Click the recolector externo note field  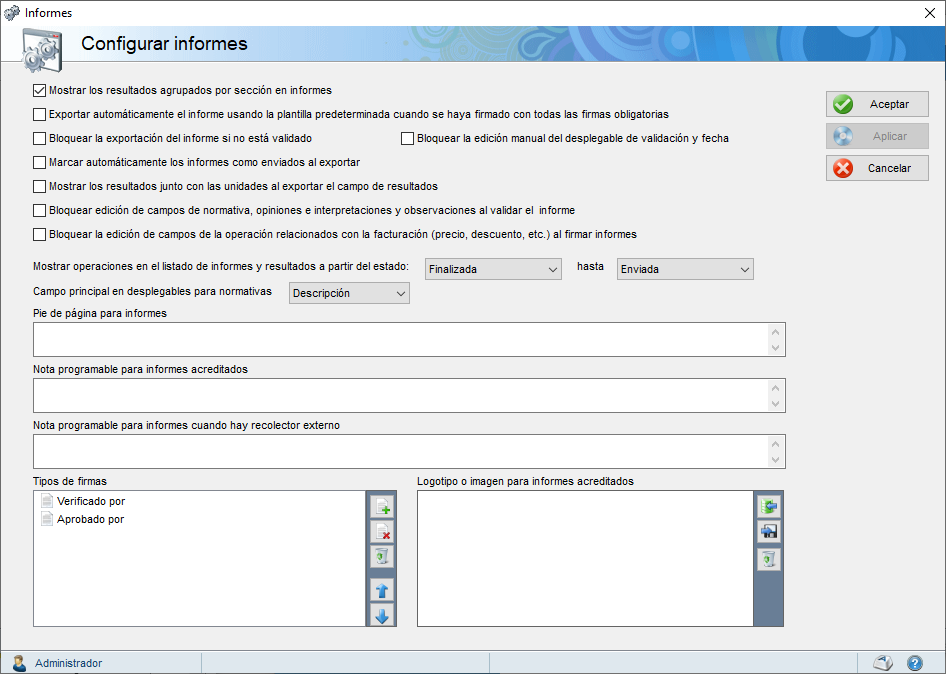(401, 451)
